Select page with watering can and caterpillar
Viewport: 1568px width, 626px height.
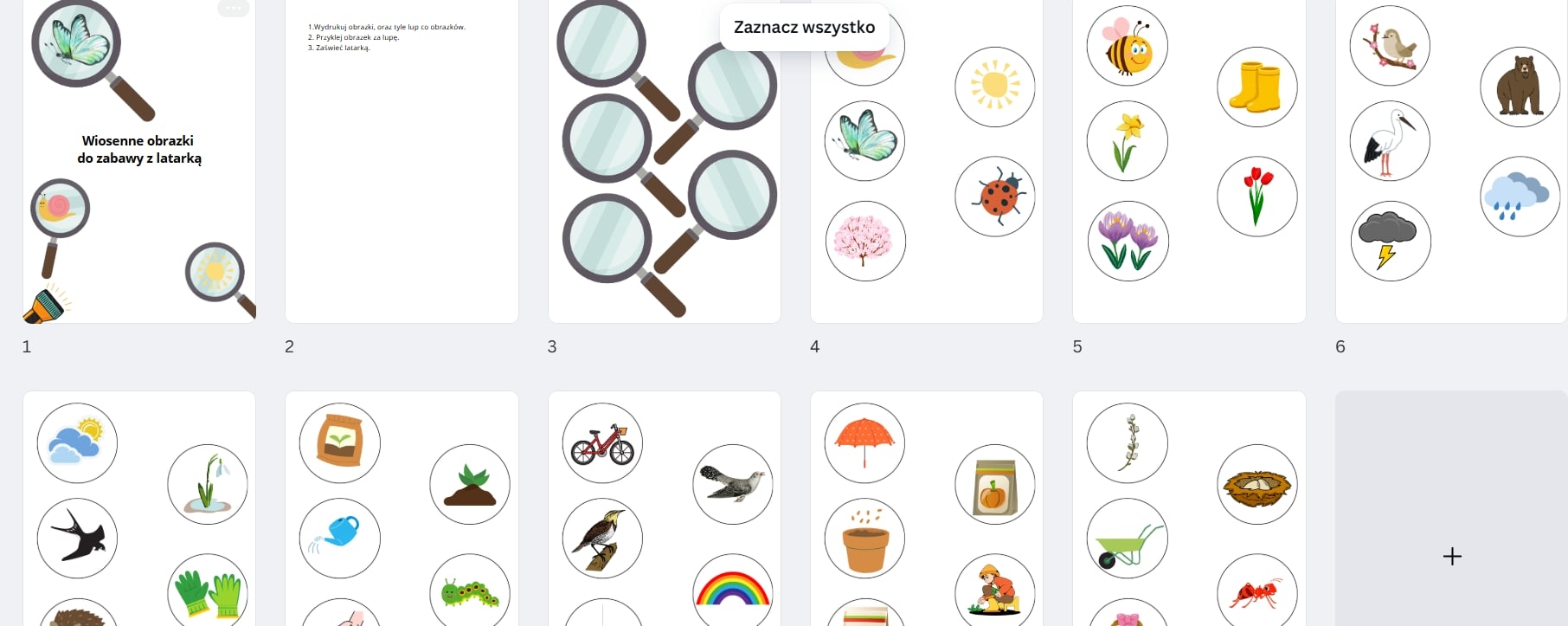click(402, 508)
